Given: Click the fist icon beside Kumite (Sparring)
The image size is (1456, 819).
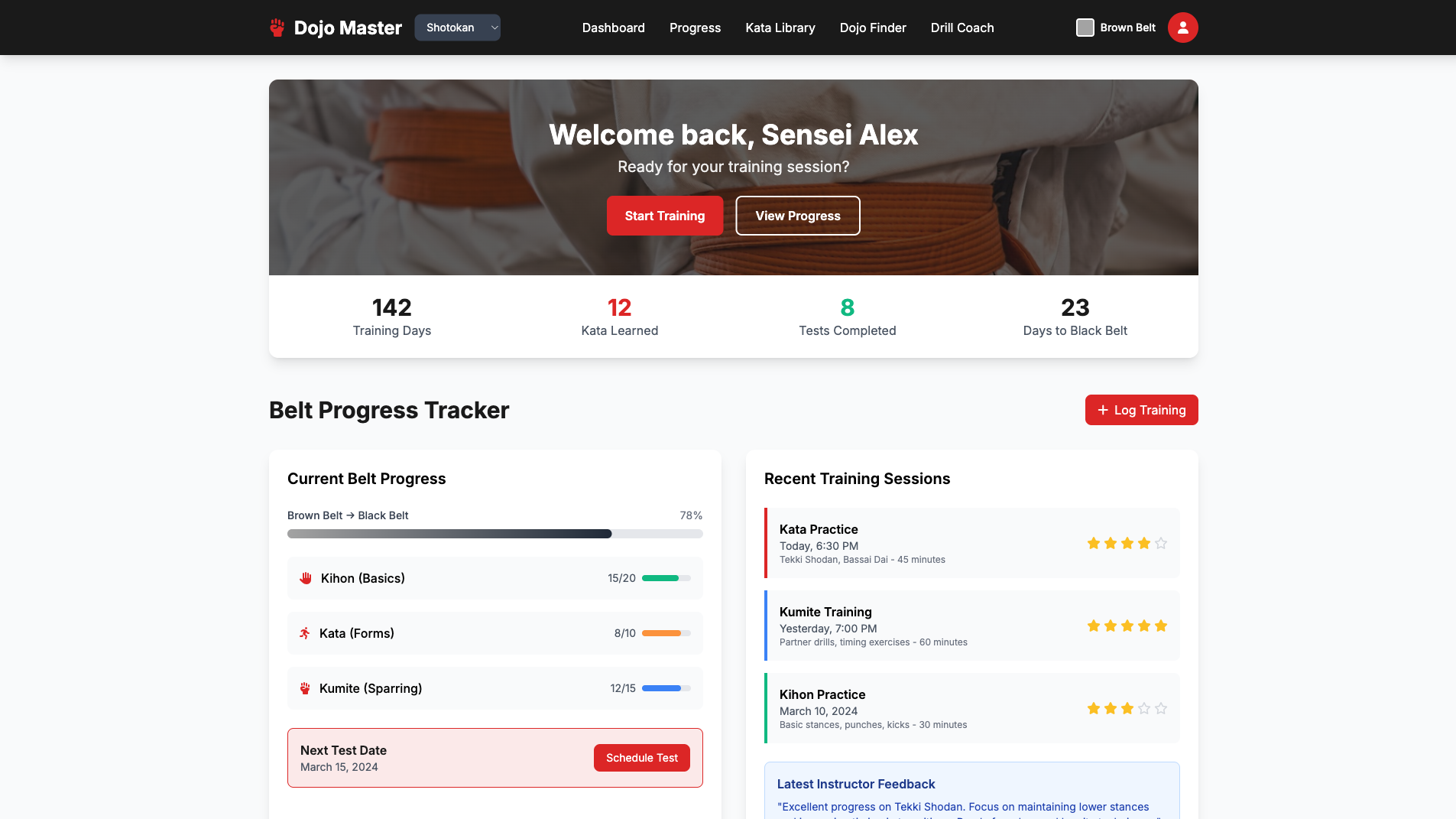Looking at the screenshot, I should click(305, 688).
